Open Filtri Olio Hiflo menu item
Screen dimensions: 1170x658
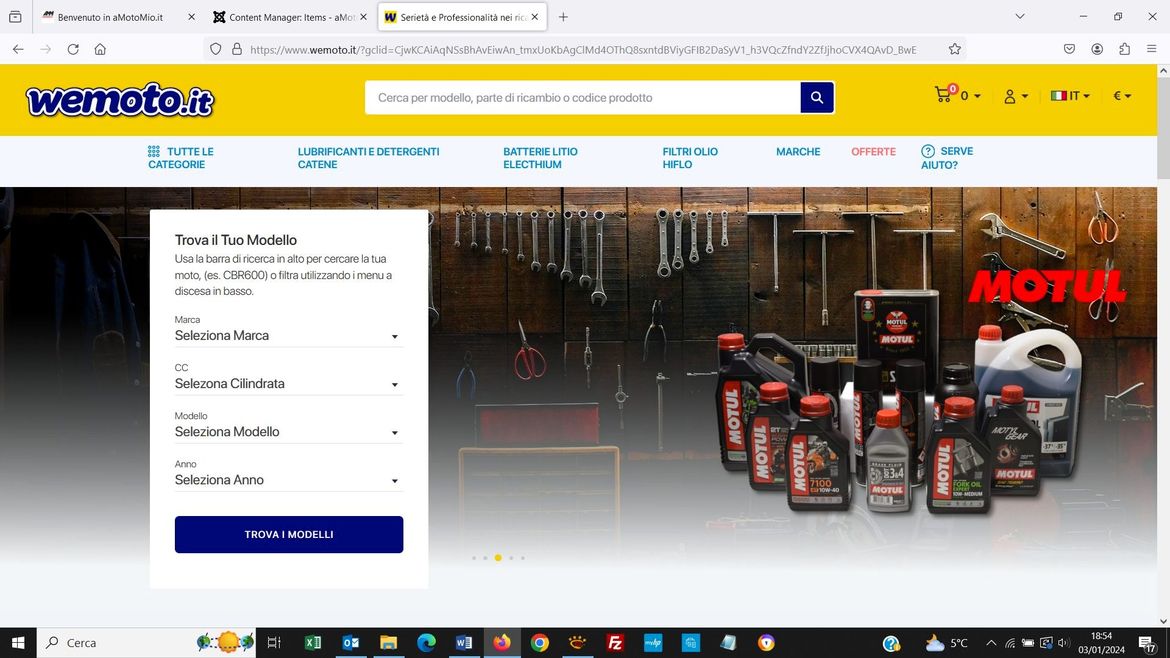(690, 157)
